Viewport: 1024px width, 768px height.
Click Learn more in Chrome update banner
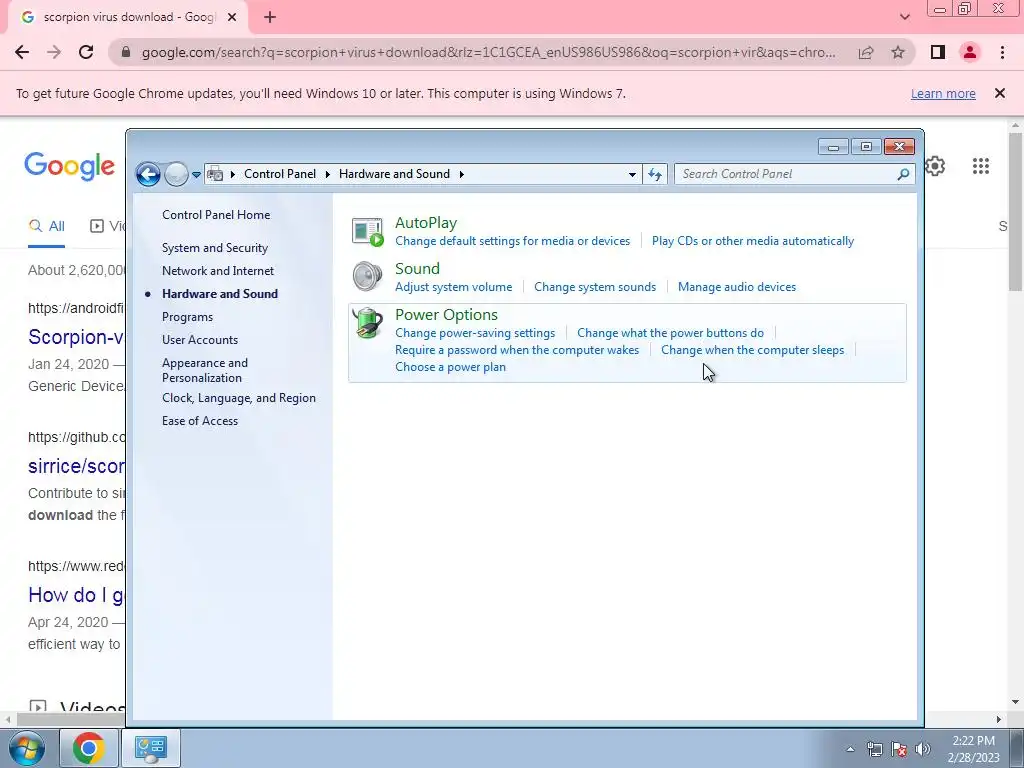pos(943,93)
